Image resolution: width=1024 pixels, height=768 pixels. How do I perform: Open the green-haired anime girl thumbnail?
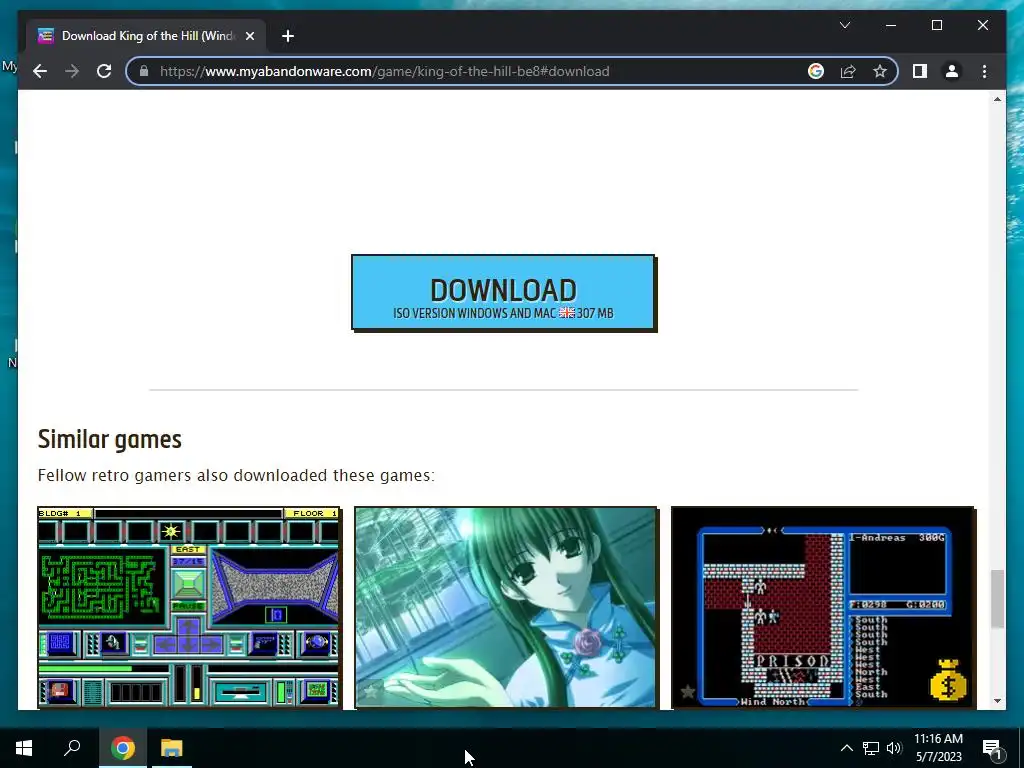[505, 607]
